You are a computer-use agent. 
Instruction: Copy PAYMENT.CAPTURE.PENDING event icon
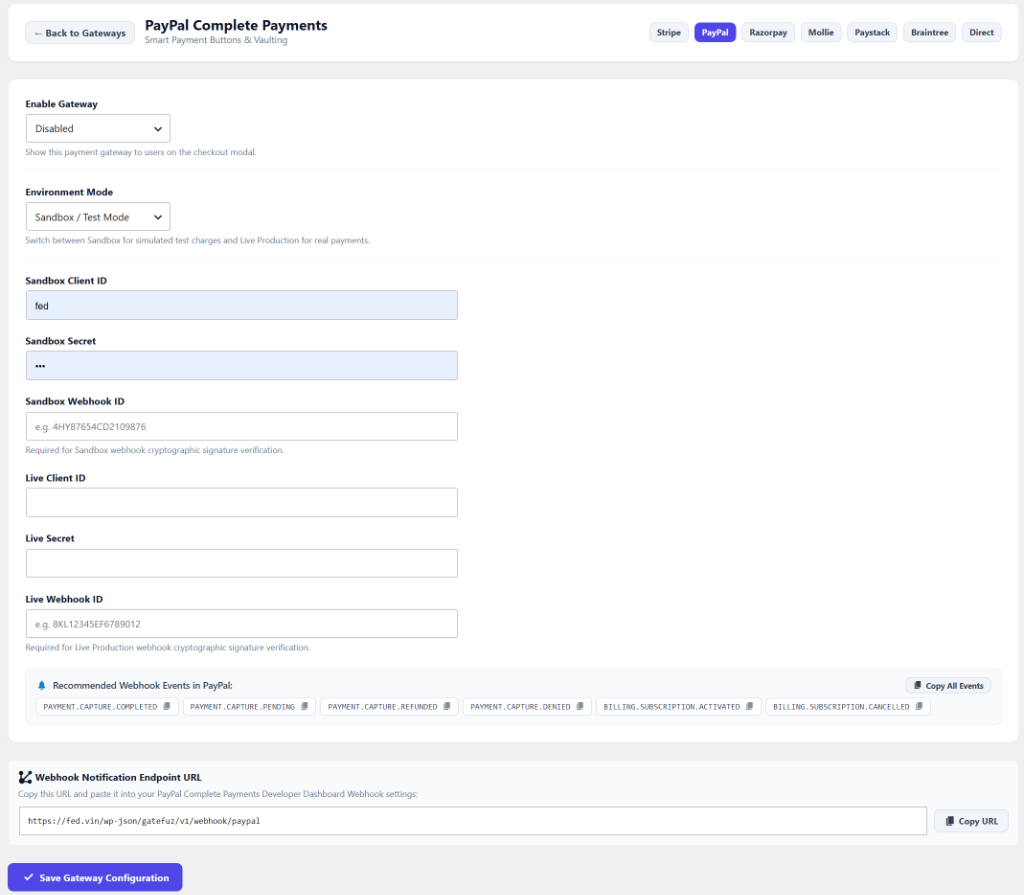[x=305, y=706]
